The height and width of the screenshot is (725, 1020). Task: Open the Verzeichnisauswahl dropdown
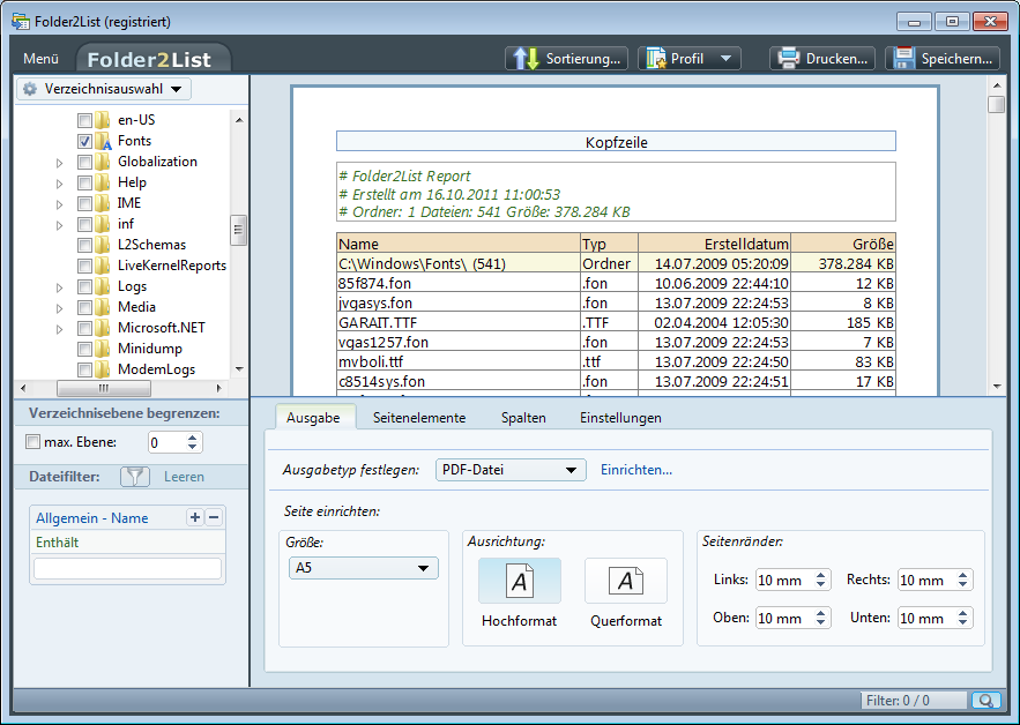[x=104, y=89]
